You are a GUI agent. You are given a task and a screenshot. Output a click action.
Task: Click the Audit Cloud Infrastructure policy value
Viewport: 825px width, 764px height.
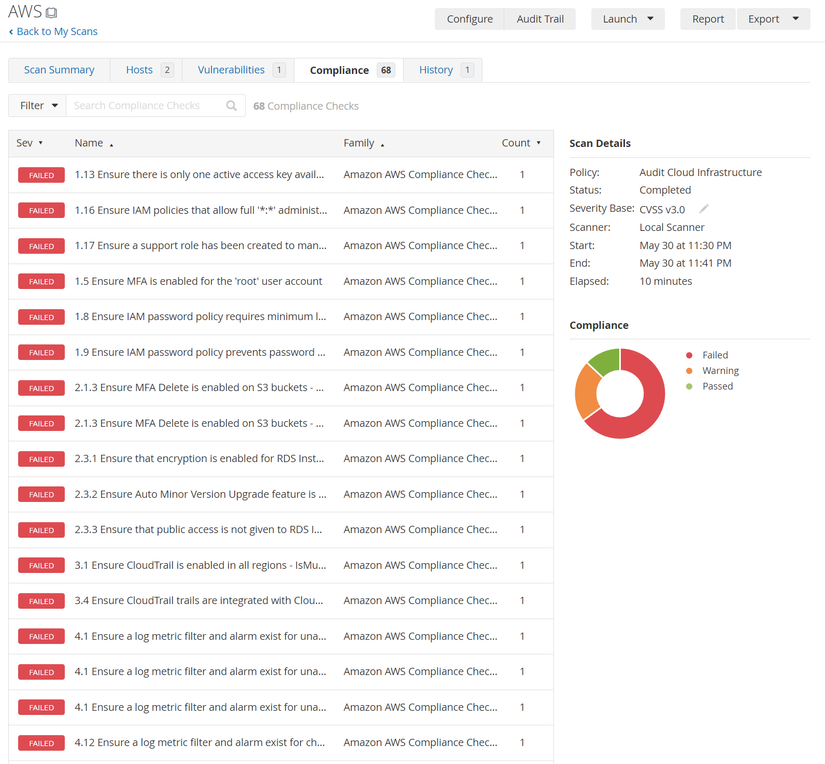(x=700, y=173)
